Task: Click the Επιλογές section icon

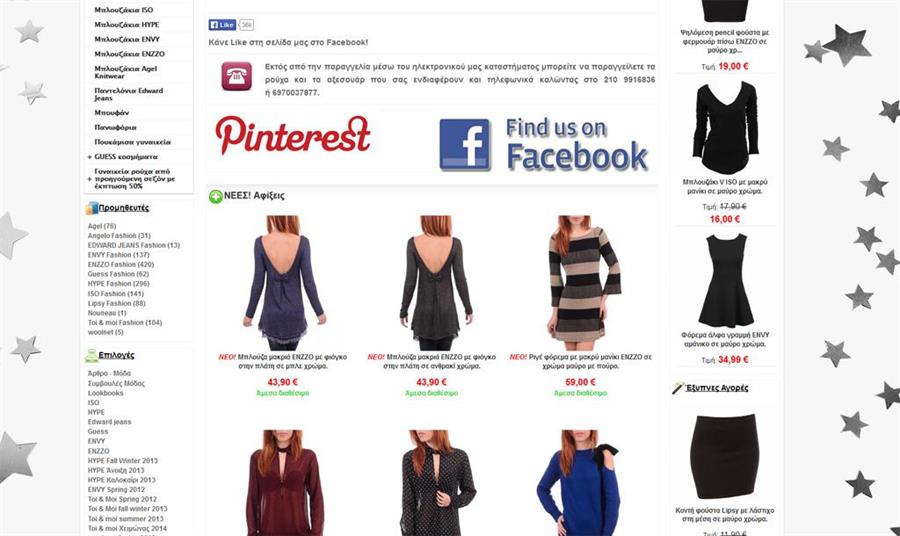Action: (x=91, y=355)
